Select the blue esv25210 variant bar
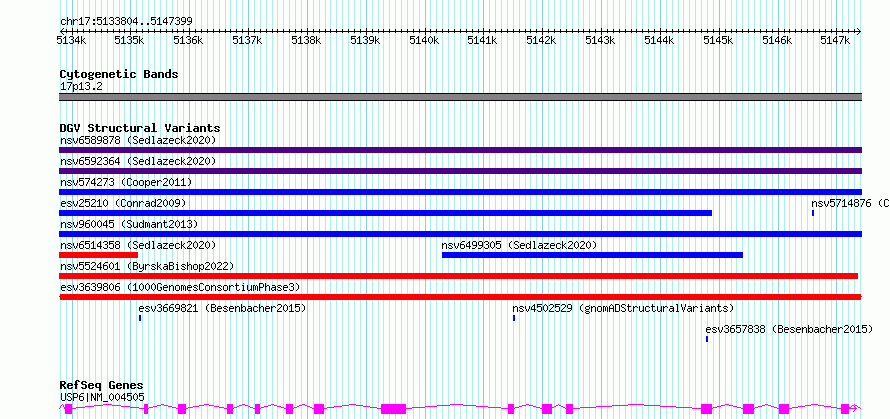Screen dimensions: 890x419 pos(385,213)
